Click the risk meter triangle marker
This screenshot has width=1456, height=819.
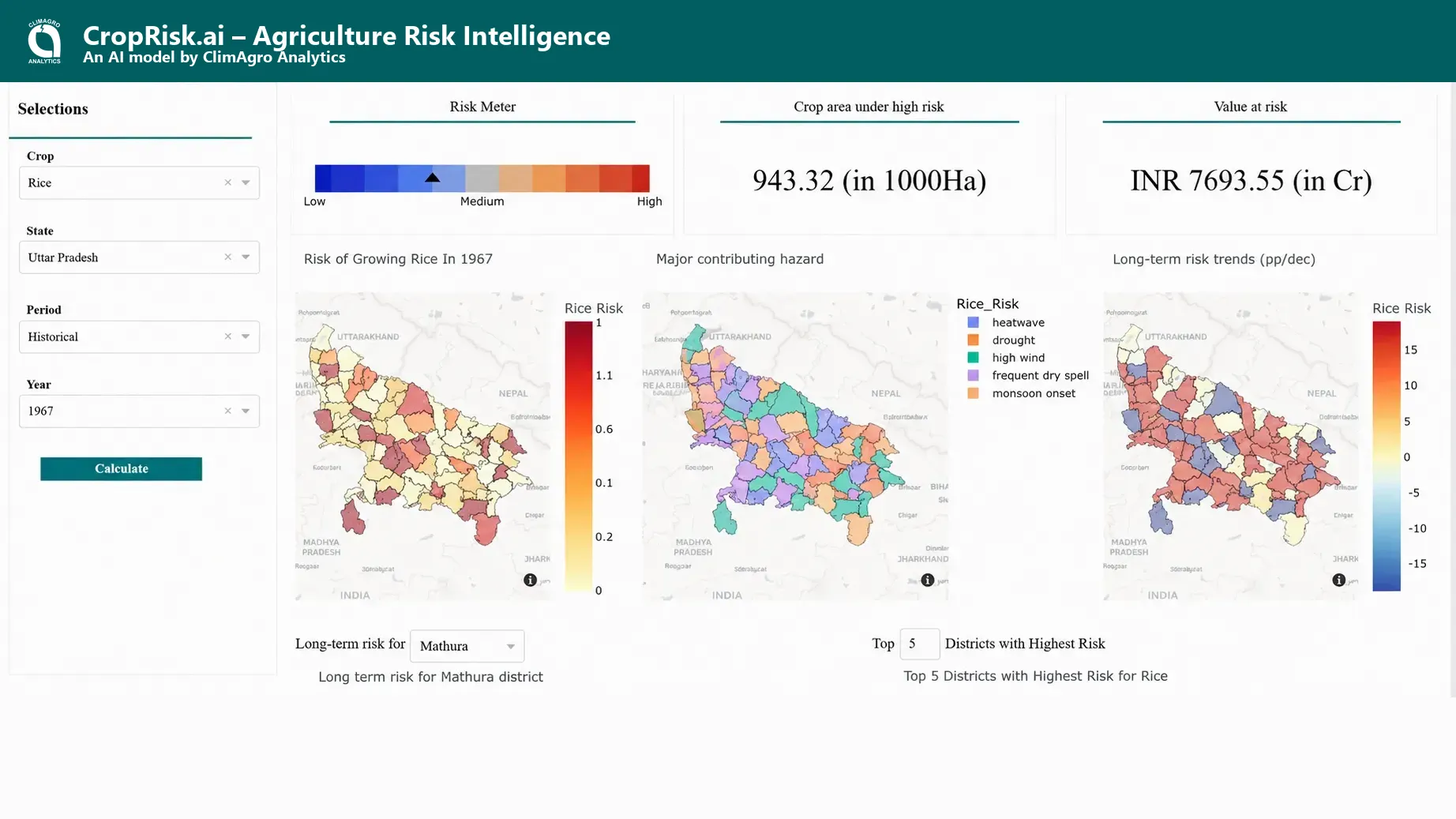432,178
